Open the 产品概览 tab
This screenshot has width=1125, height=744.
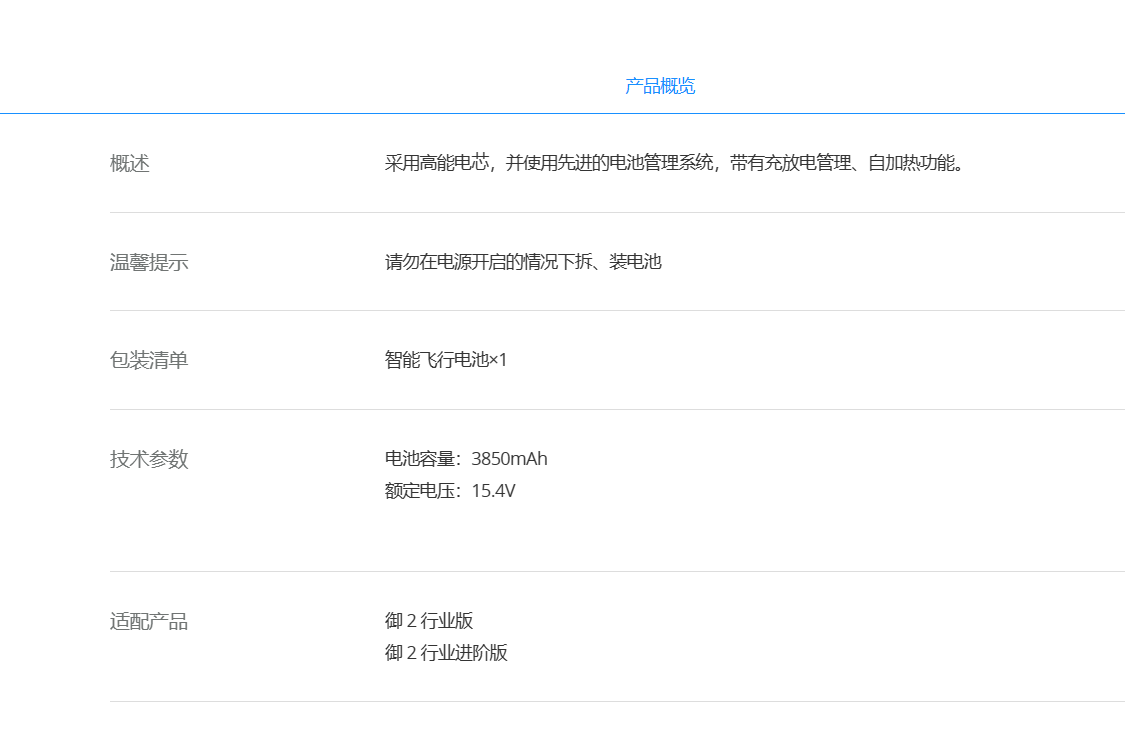660,86
